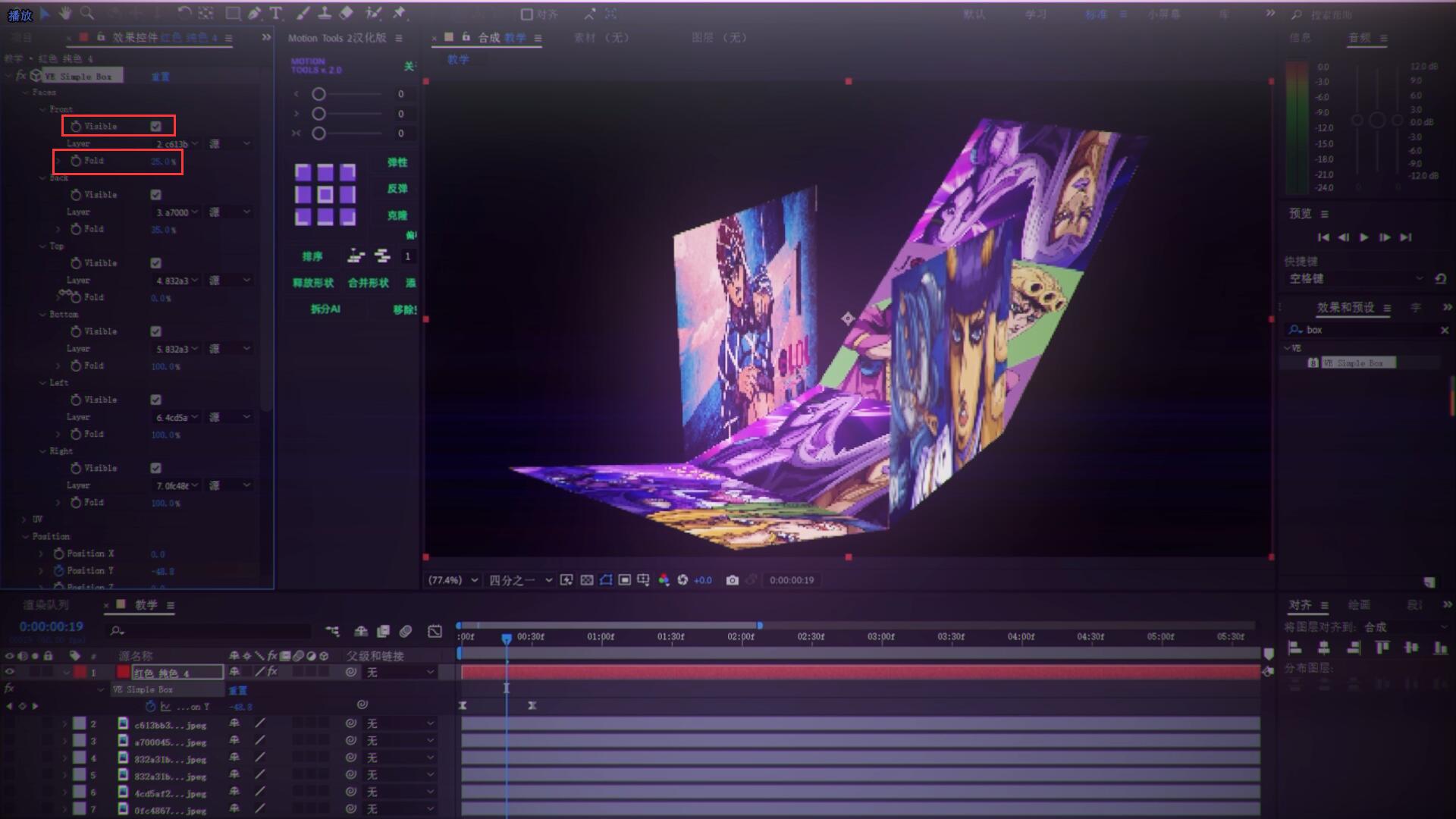The image size is (1456, 819).
Task: Open the 音频 audio panel tab
Action: point(1359,37)
